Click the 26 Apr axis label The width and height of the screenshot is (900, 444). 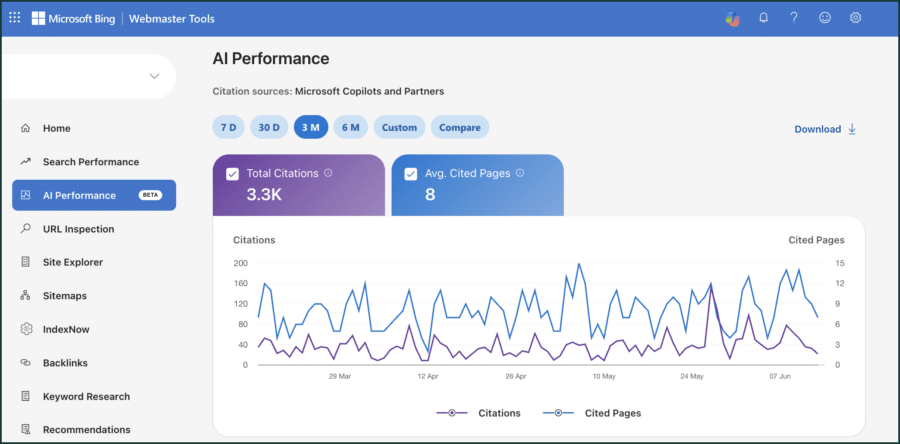[x=516, y=376]
